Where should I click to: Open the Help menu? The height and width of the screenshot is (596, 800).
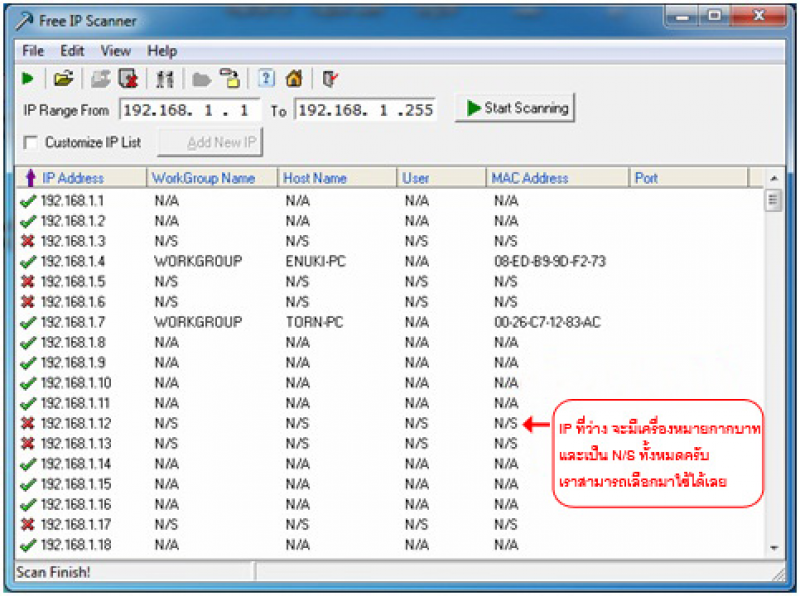(162, 51)
